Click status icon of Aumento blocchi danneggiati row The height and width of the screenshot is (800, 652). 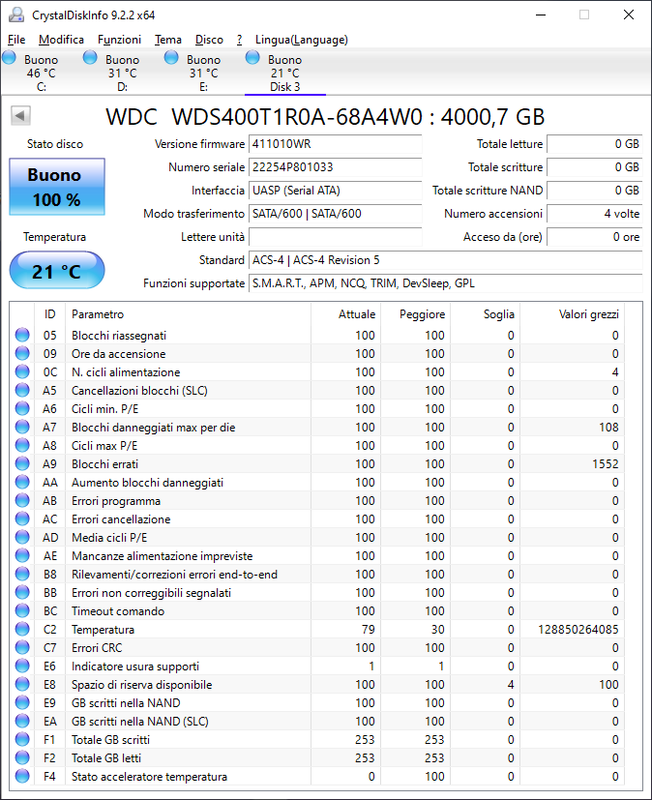22,482
